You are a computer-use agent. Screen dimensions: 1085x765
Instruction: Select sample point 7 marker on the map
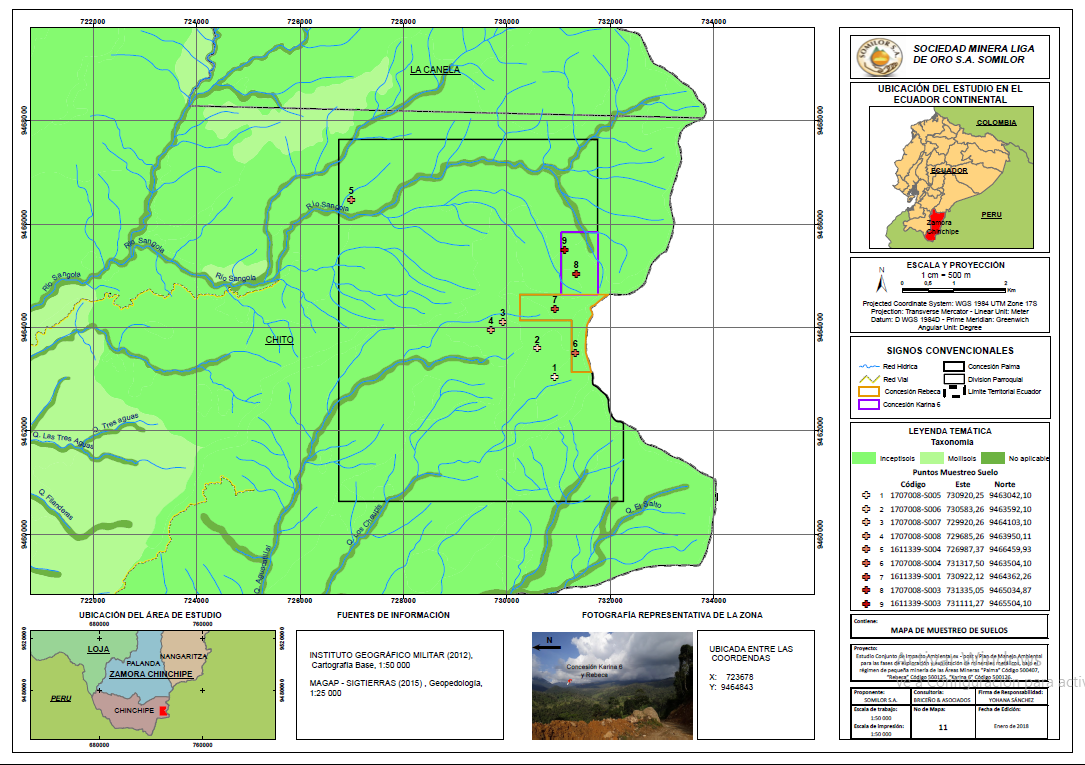(555, 309)
